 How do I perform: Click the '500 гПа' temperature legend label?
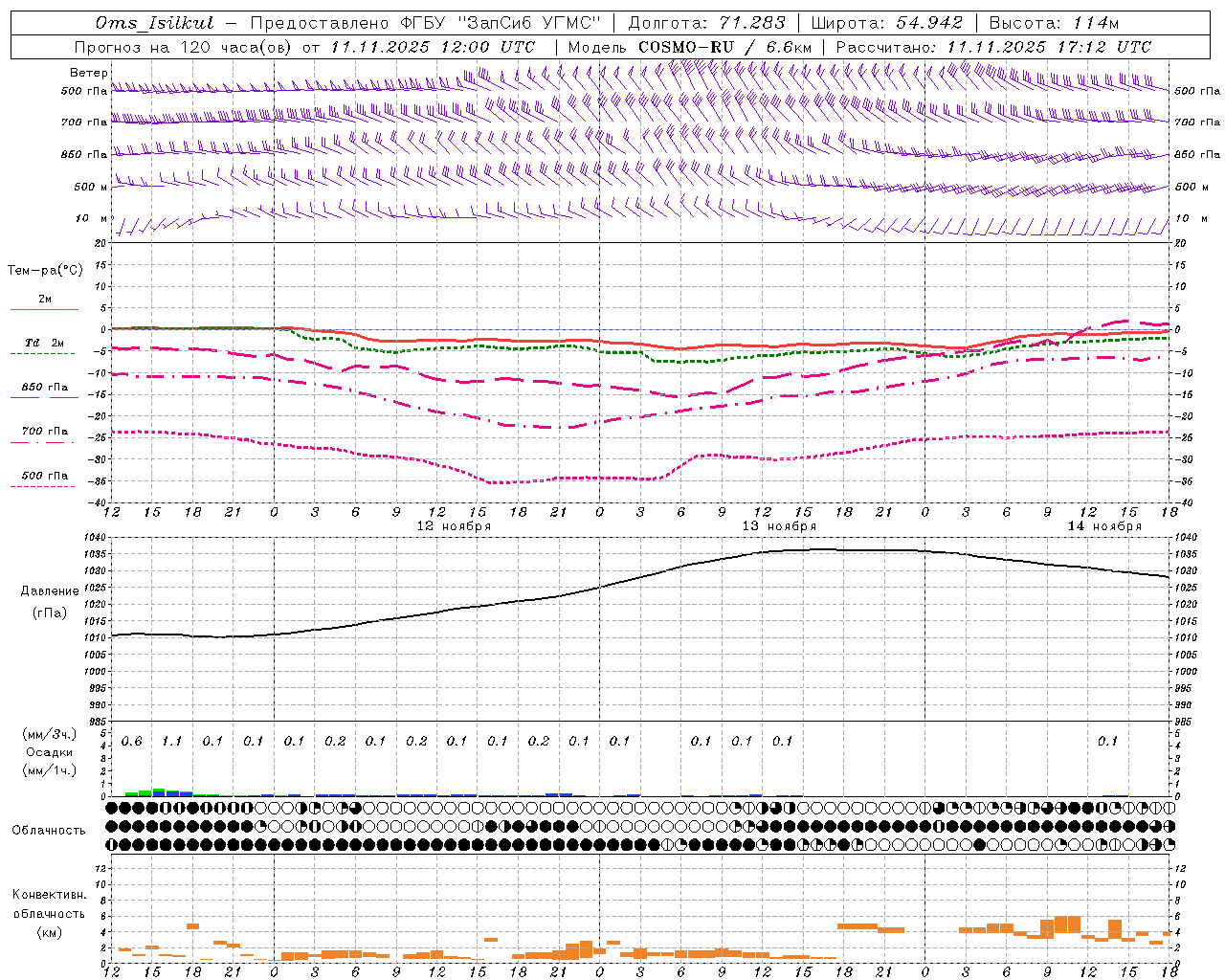click(x=45, y=476)
